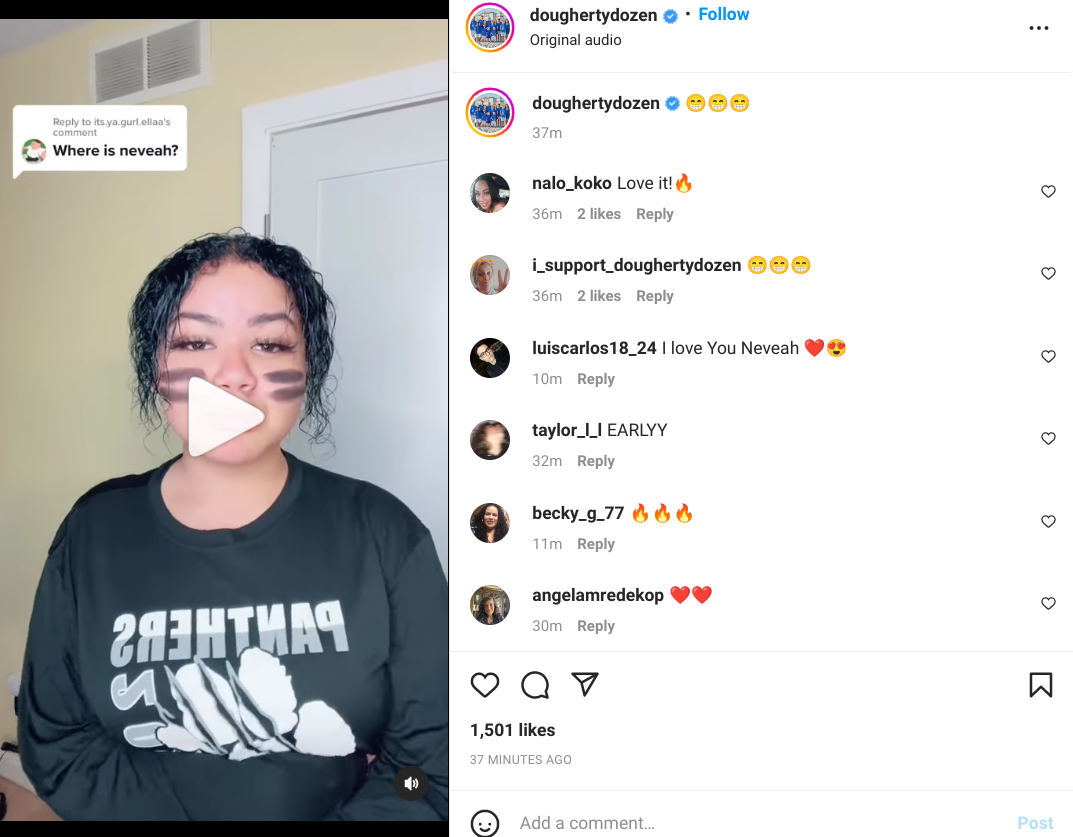The width and height of the screenshot is (1073, 837).
Task: Open the three-dot more options menu
Action: [1038, 28]
